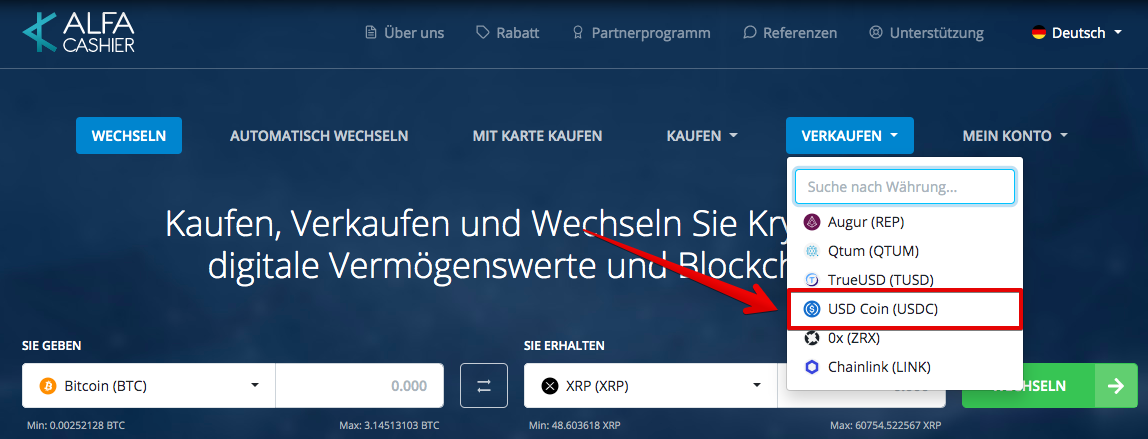Click the 0x (ZRX) coin icon
The width and height of the screenshot is (1148, 439).
(811, 339)
